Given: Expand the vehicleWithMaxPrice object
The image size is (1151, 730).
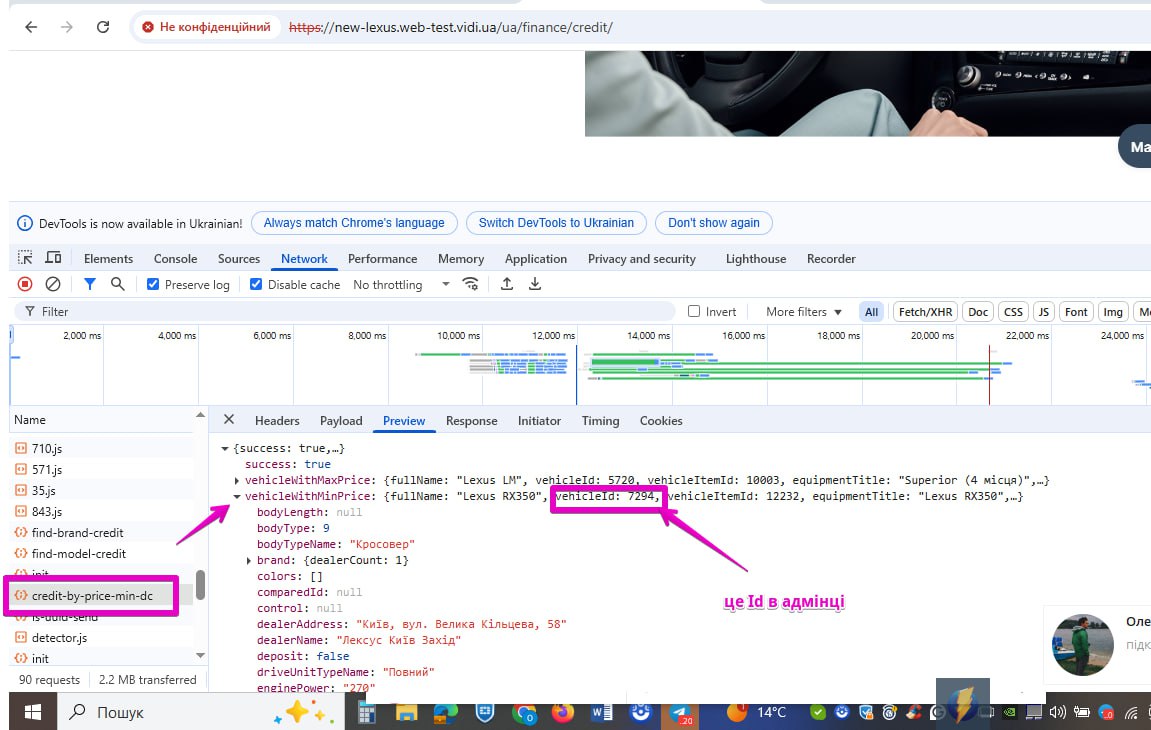Looking at the screenshot, I should [x=237, y=481].
